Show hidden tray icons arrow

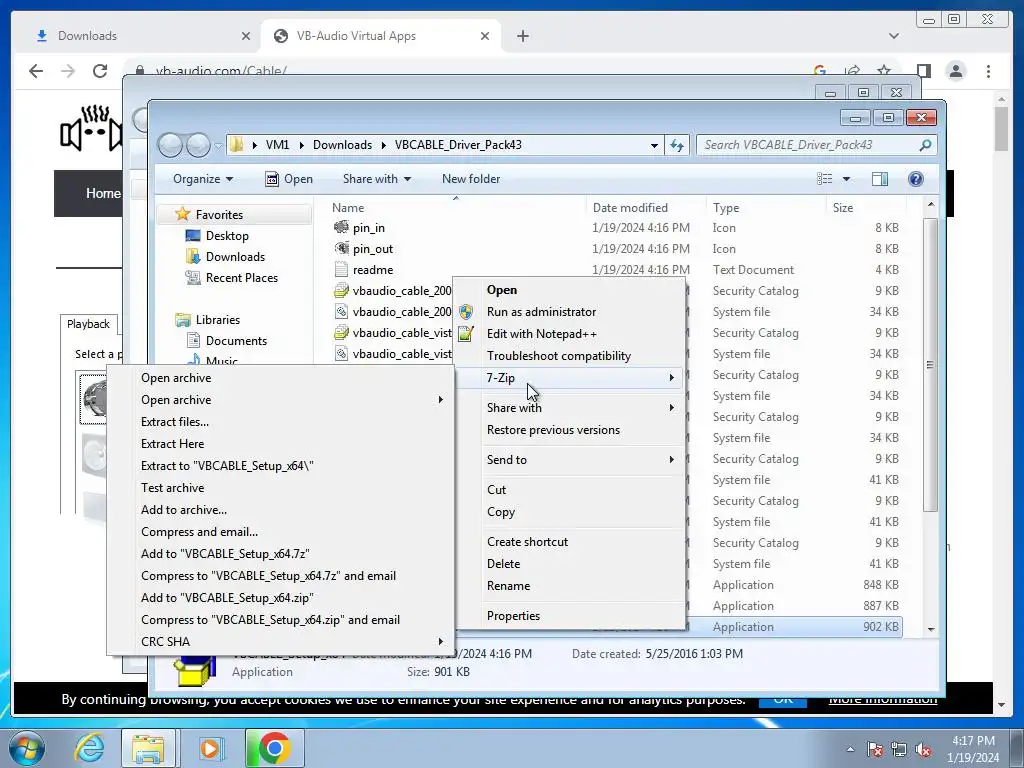tap(850, 749)
